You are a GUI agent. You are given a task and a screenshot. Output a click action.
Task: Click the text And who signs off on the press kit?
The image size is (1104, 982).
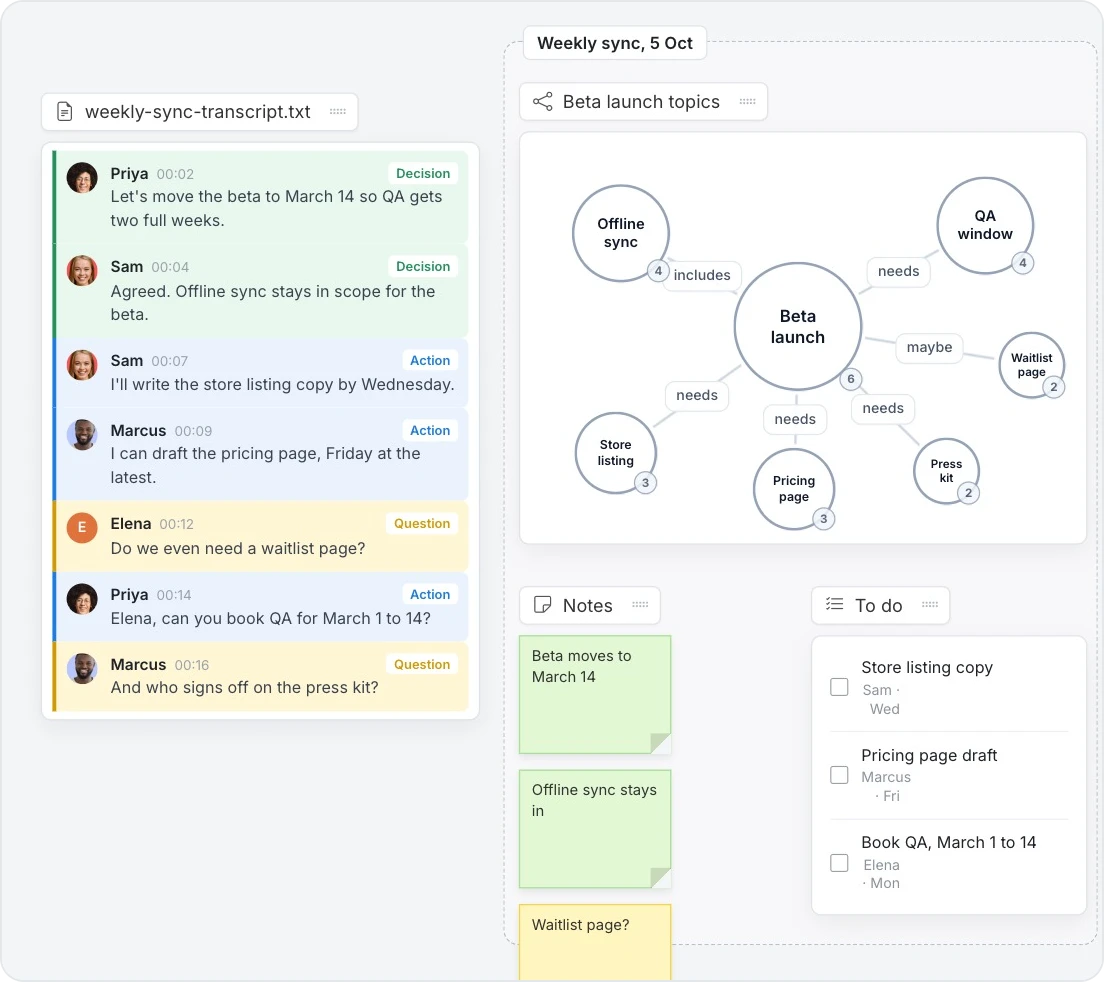(x=244, y=687)
